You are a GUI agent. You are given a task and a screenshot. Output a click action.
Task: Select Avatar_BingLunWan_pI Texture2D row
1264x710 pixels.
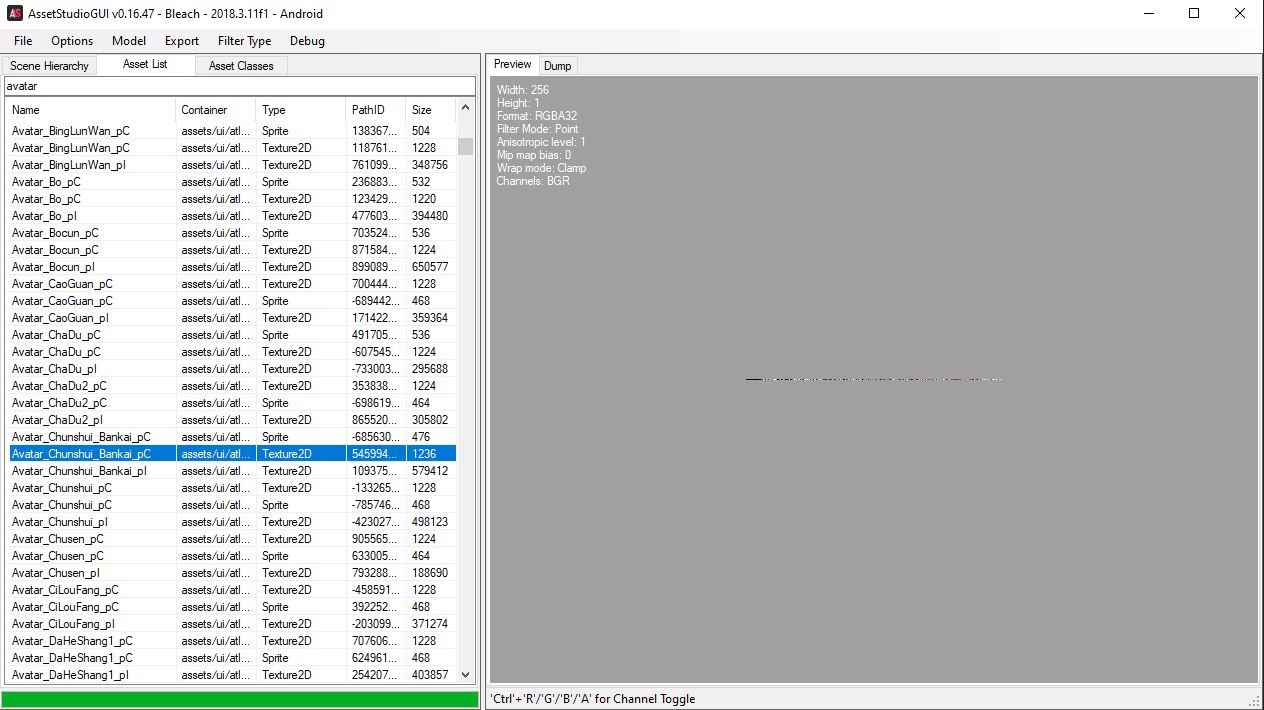click(232, 165)
